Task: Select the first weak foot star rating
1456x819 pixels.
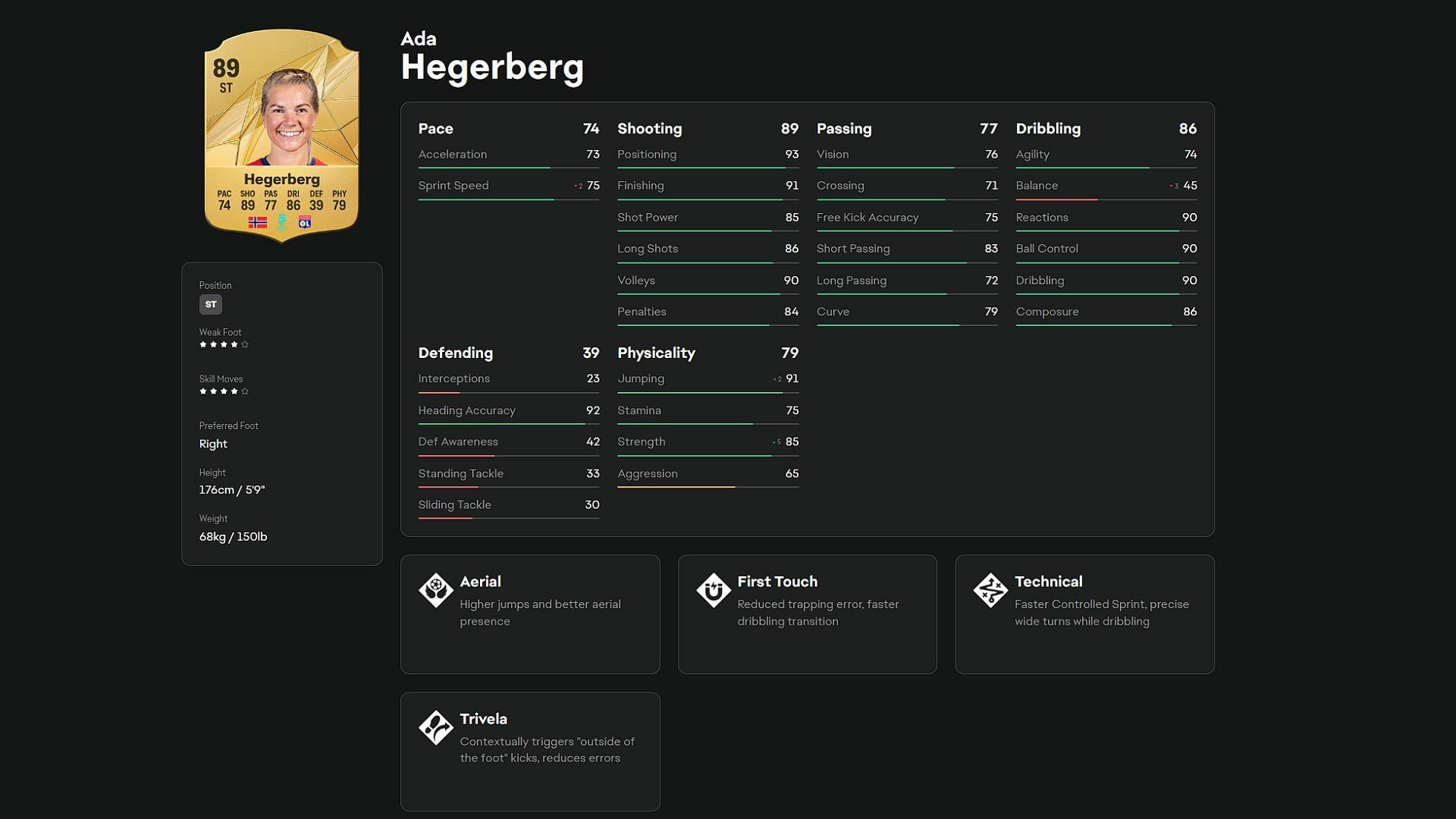Action: 203,344
